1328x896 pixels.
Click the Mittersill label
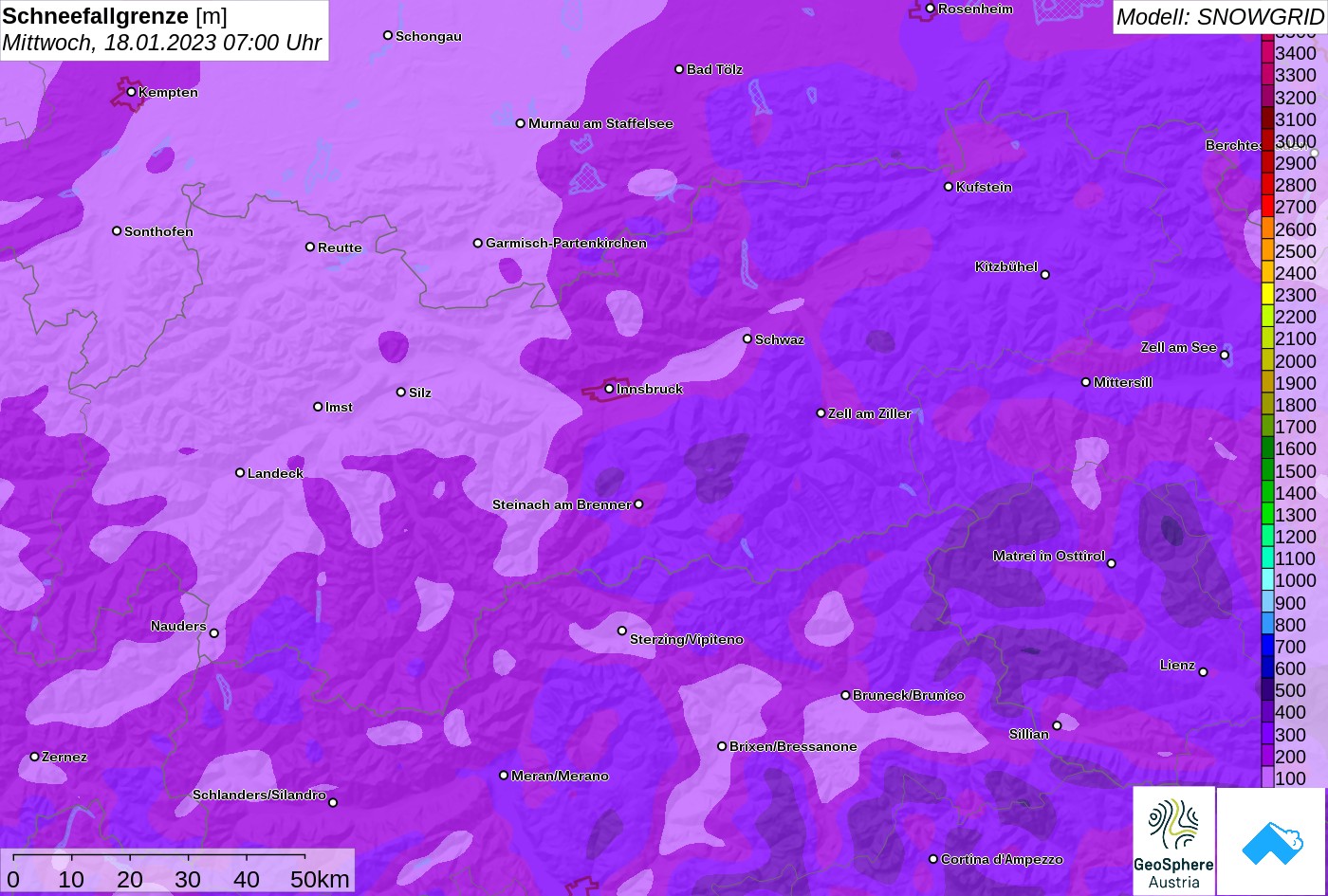(x=1123, y=382)
